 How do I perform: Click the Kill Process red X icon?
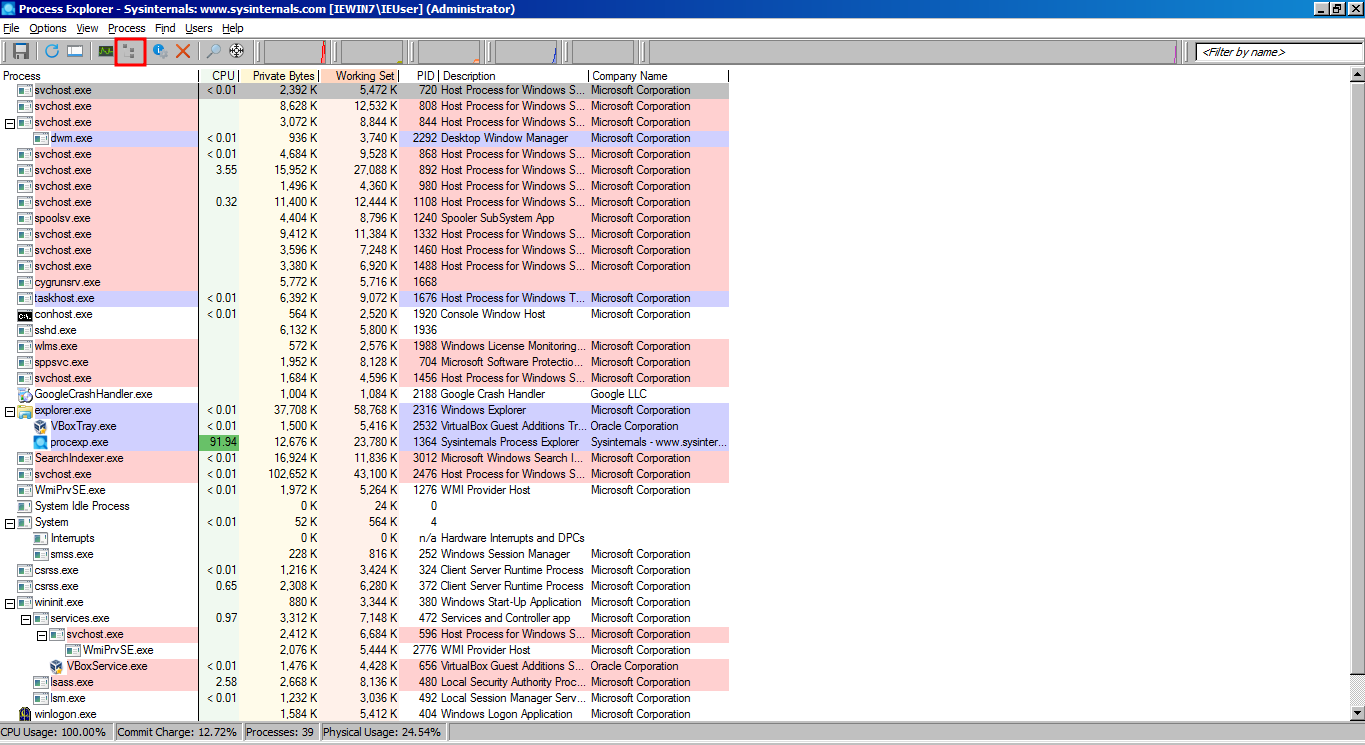point(183,51)
